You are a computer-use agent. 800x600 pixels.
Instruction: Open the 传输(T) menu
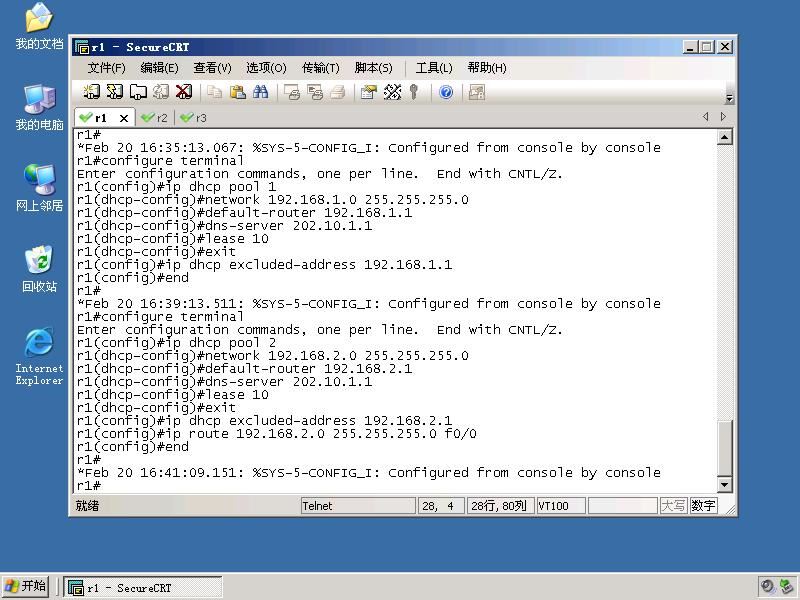pyautogui.click(x=320, y=68)
